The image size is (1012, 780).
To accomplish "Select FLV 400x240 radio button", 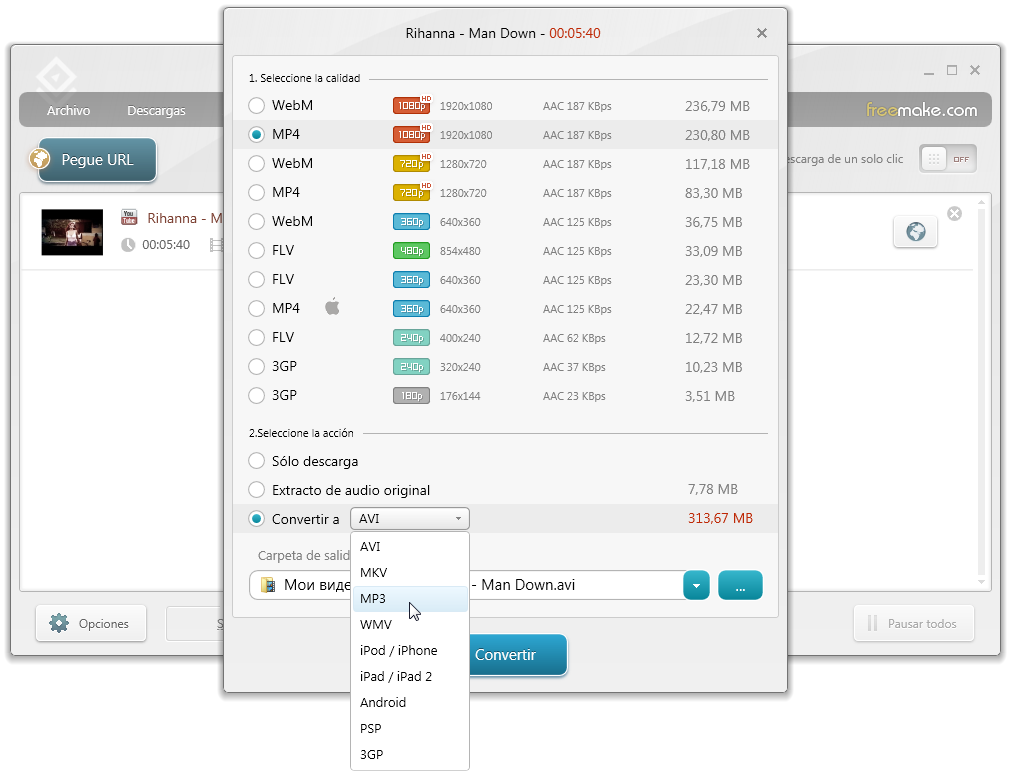I will 256,337.
